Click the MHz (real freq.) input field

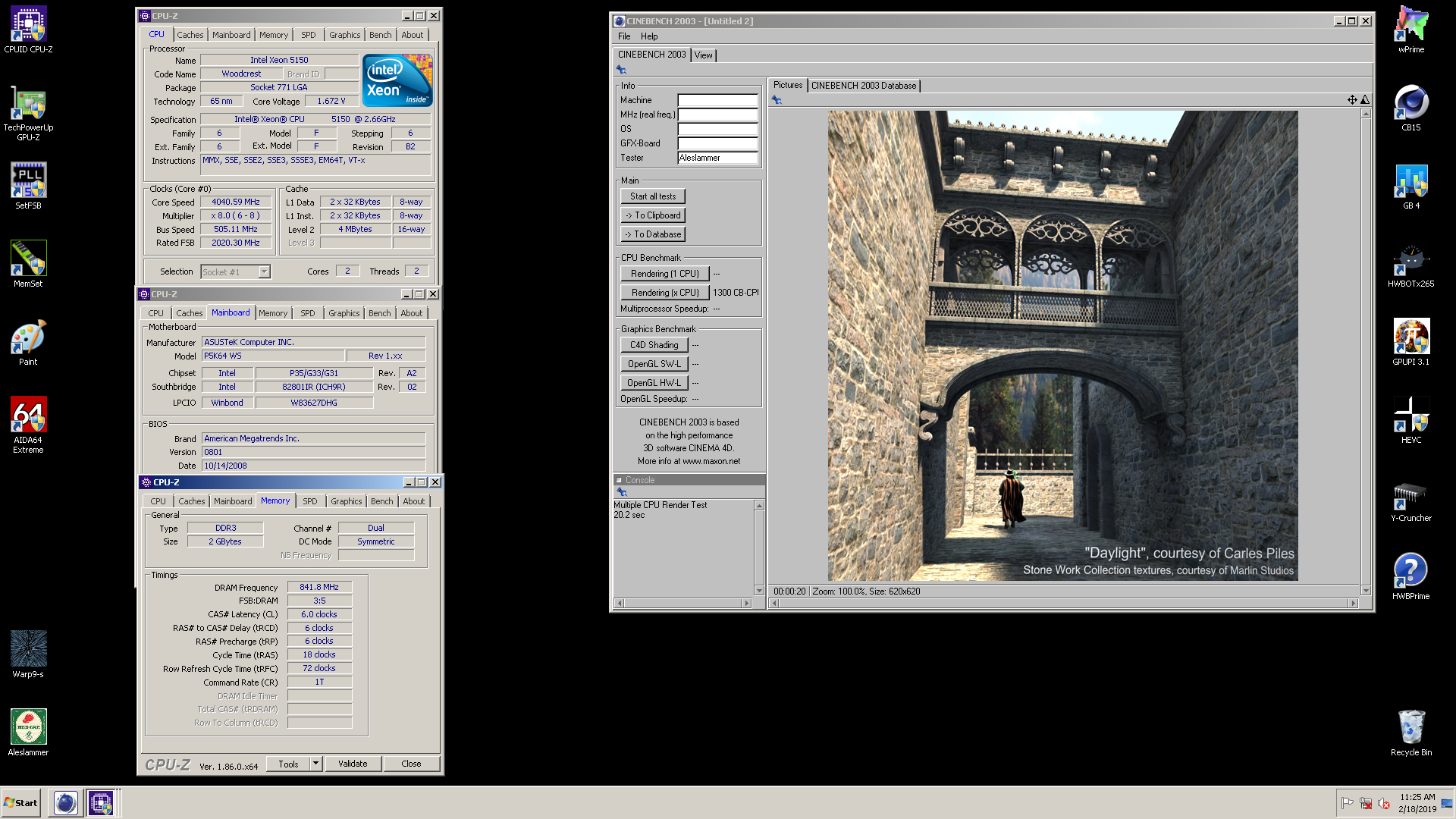717,115
